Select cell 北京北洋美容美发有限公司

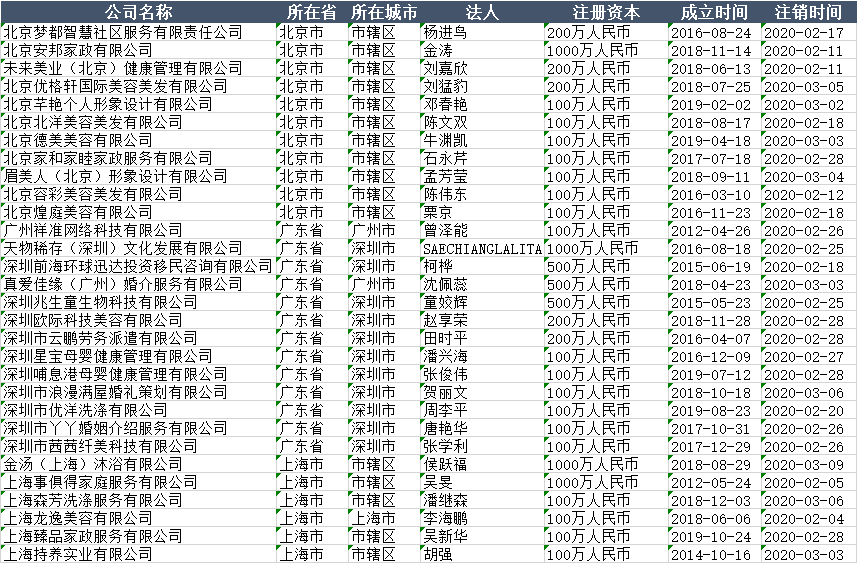pos(138,122)
